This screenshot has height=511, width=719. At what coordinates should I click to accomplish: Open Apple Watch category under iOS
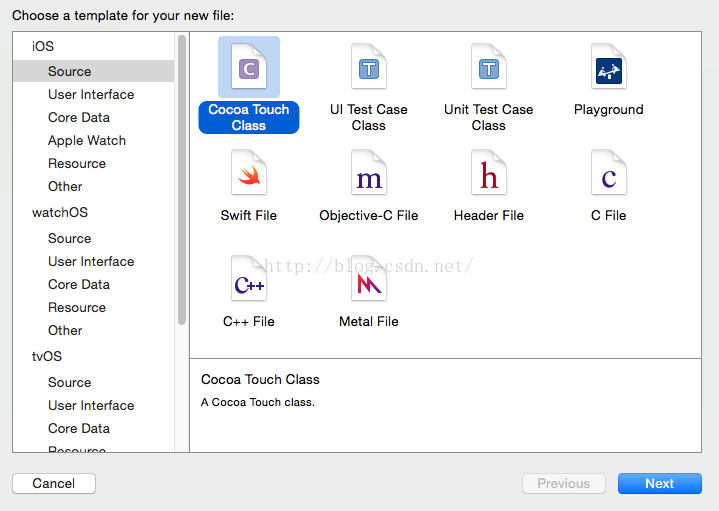87,140
